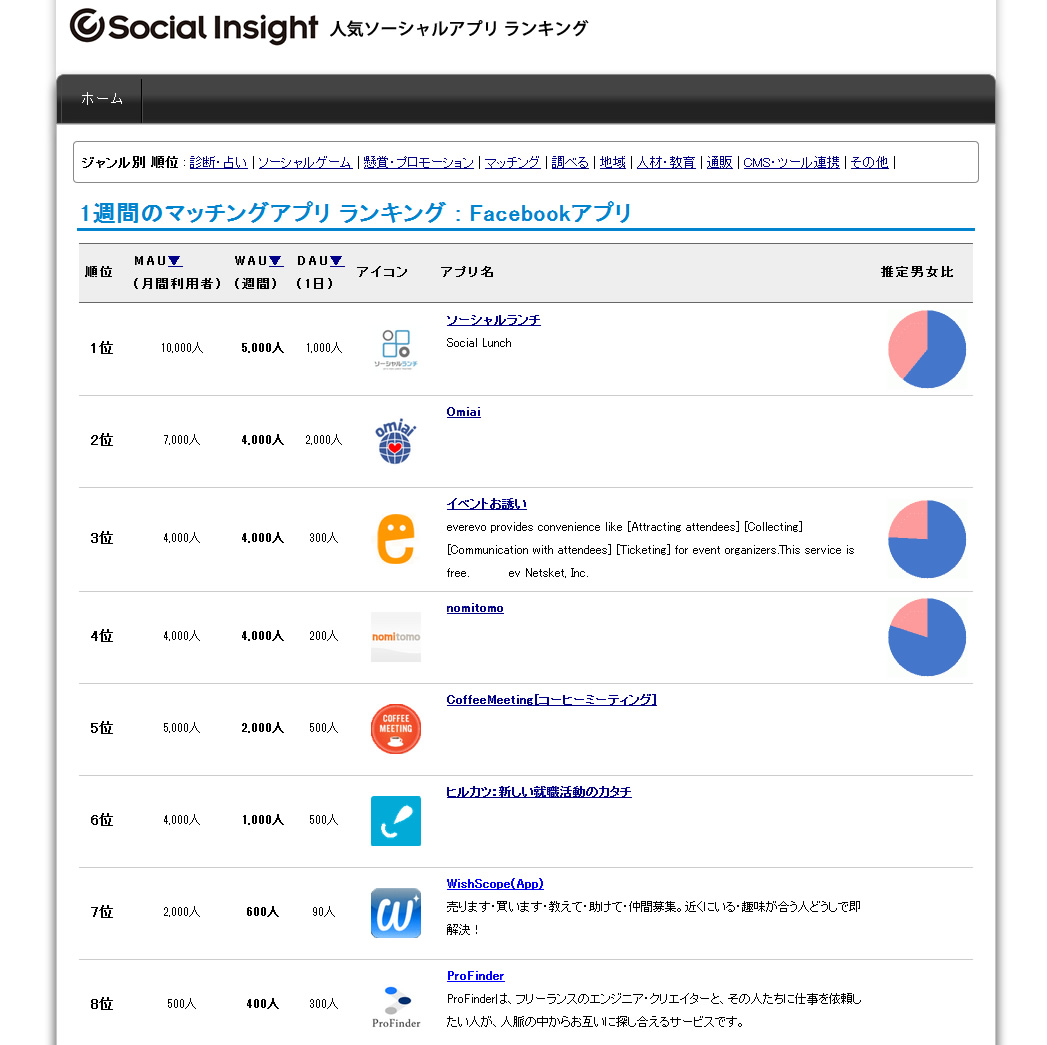Click the 1位 rank cell
1047x1045 pixels.
[101, 348]
